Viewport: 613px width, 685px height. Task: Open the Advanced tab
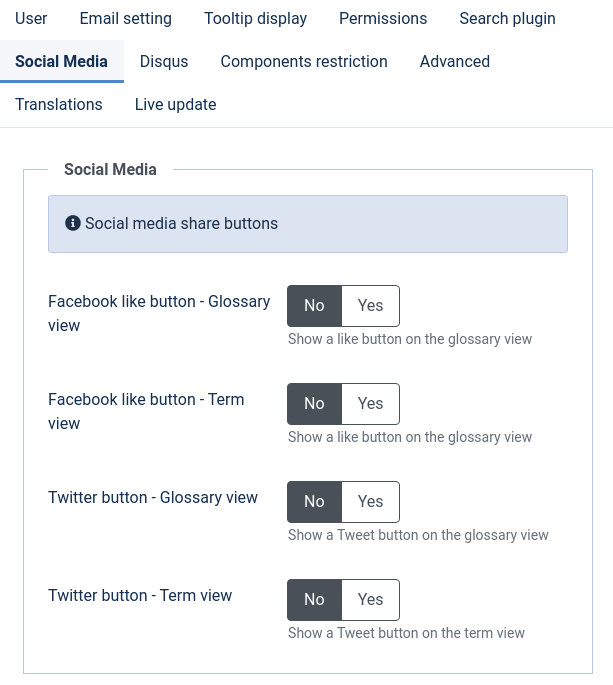(455, 62)
